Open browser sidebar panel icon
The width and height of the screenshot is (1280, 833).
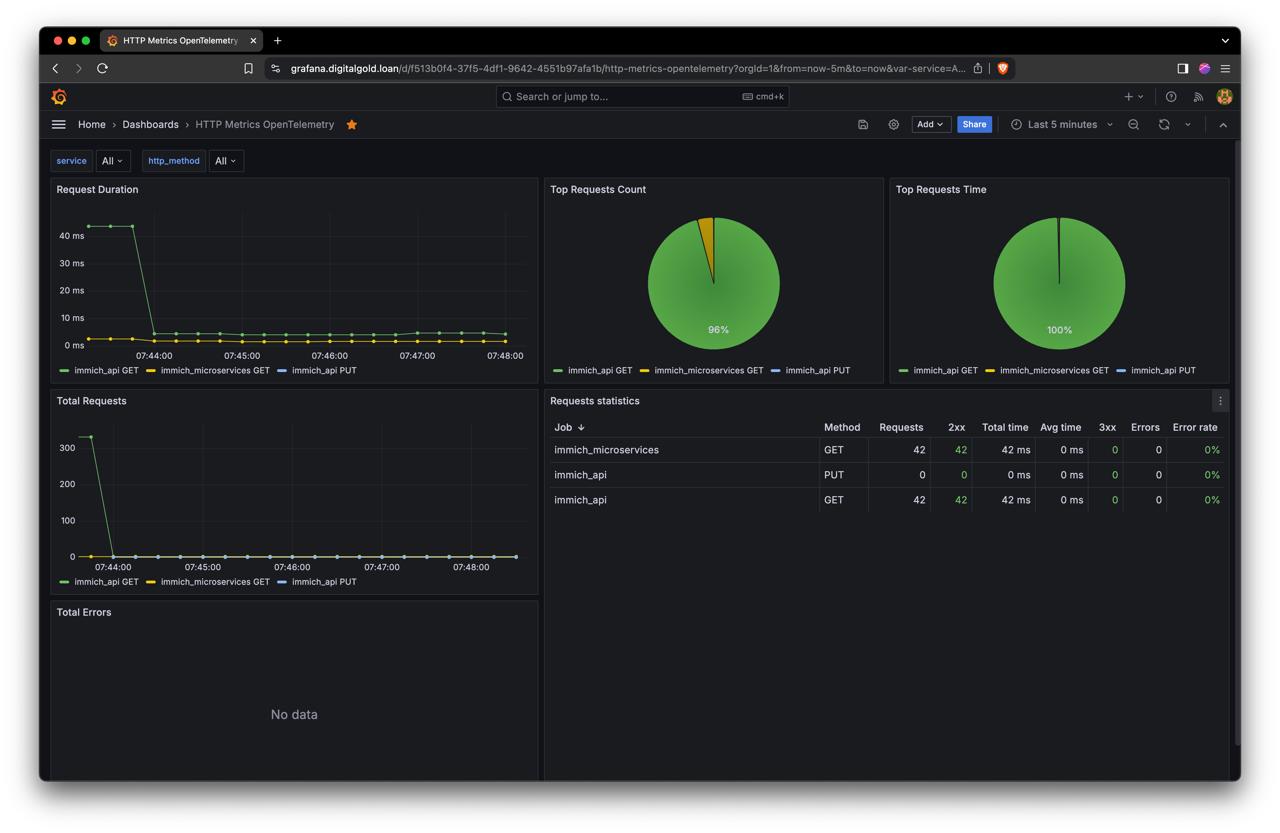click(1182, 68)
